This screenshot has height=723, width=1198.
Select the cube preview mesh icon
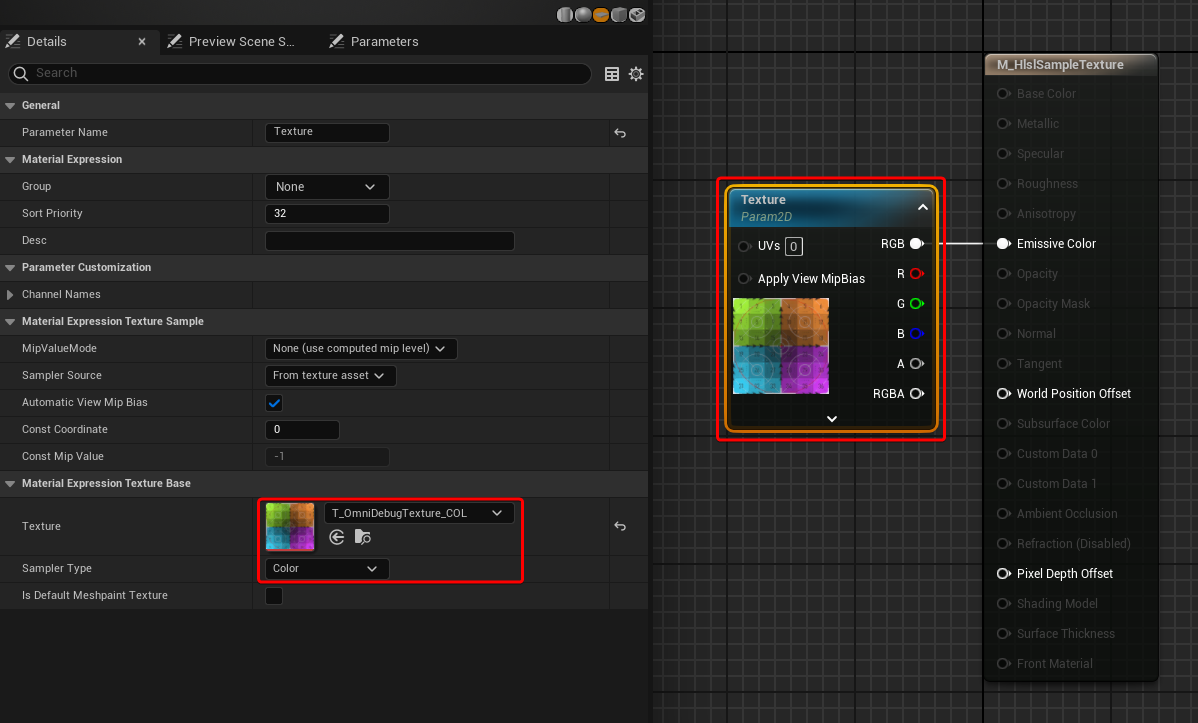pos(619,14)
